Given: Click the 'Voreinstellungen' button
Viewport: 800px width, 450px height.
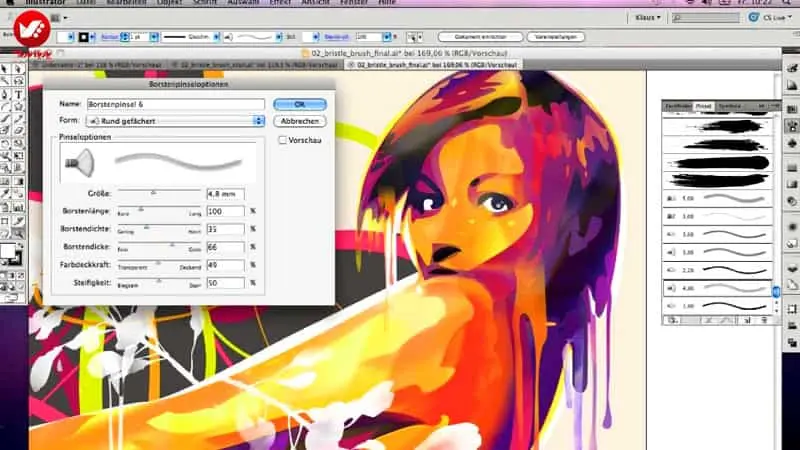Looking at the screenshot, I should pyautogui.click(x=556, y=37).
